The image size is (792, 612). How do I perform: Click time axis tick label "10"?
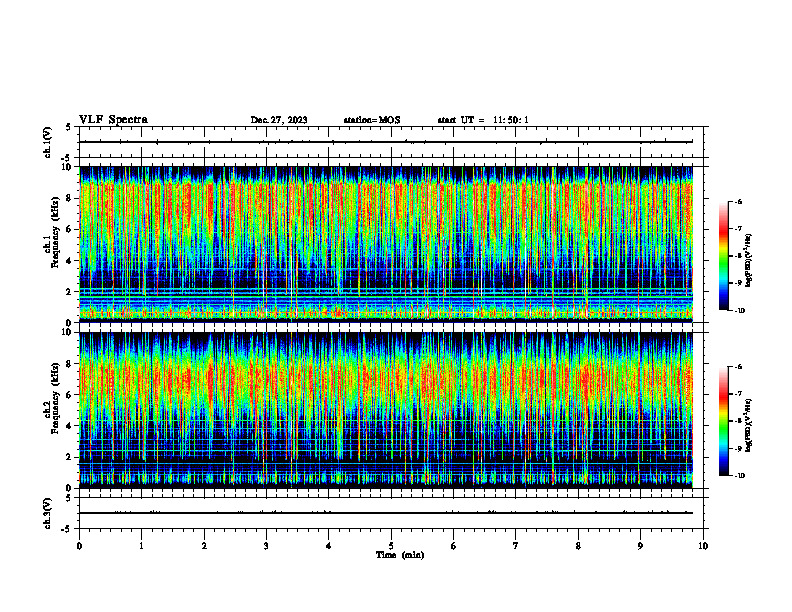(x=703, y=546)
